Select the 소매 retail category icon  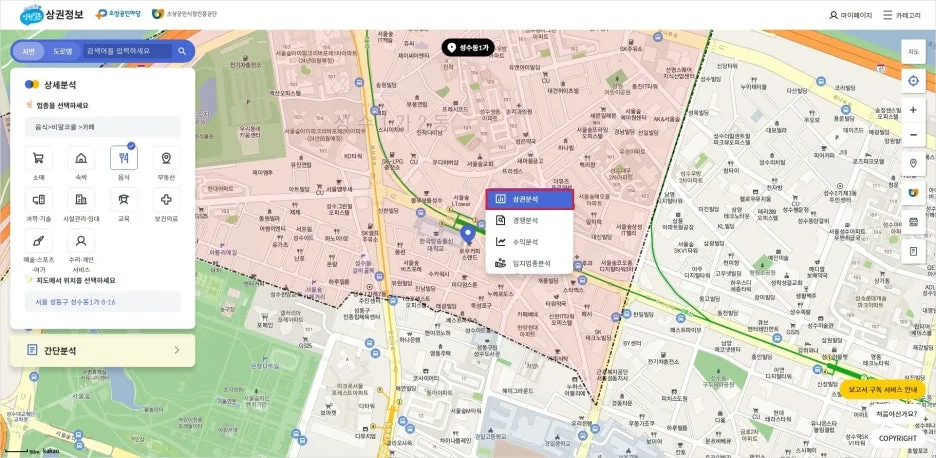39,158
